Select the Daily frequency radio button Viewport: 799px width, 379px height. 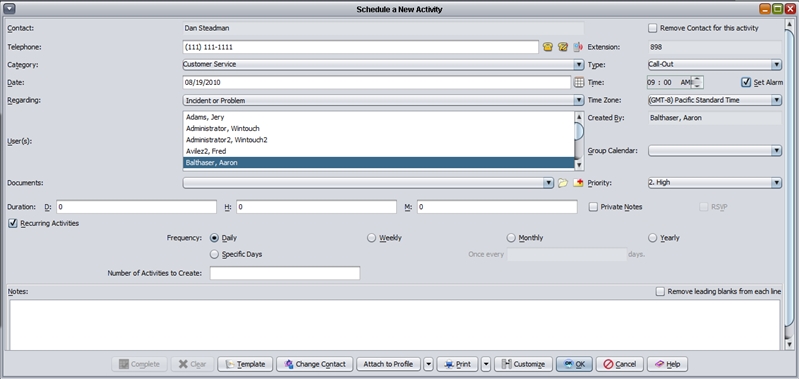[215, 238]
